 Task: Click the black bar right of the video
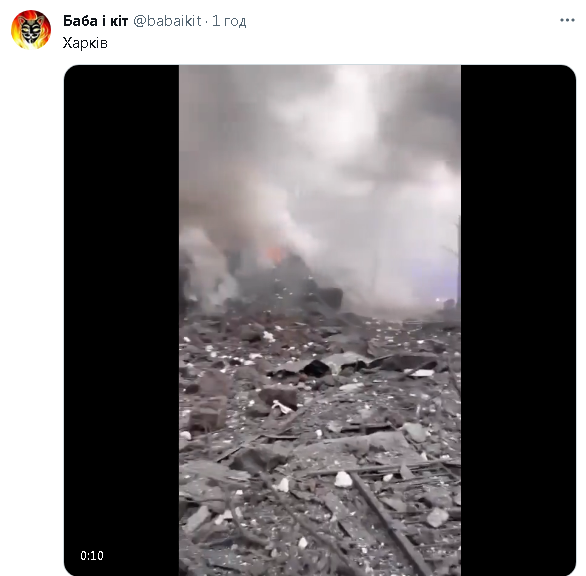click(x=518, y=320)
